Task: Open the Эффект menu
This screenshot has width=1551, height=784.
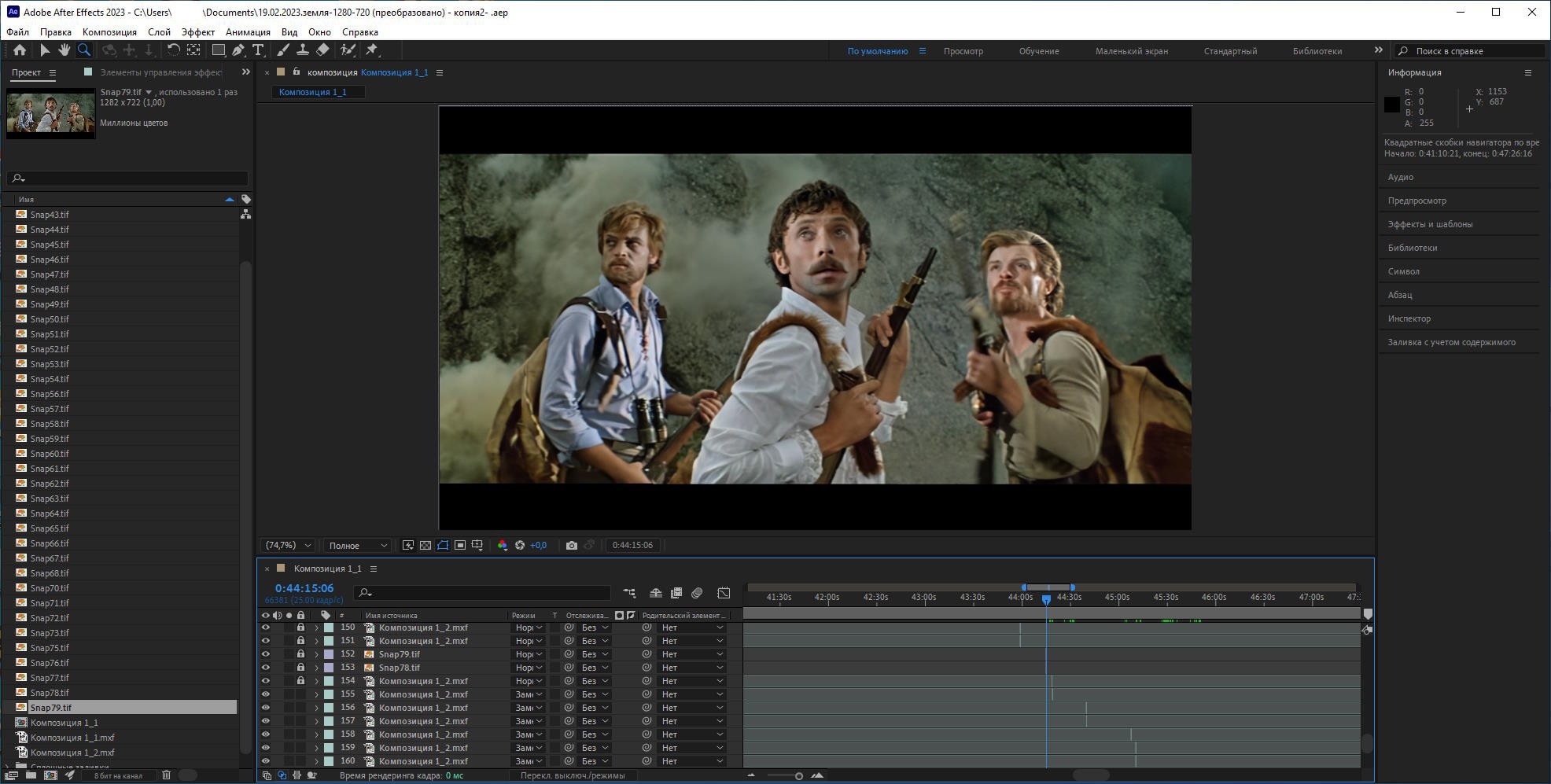Action: pyautogui.click(x=198, y=32)
